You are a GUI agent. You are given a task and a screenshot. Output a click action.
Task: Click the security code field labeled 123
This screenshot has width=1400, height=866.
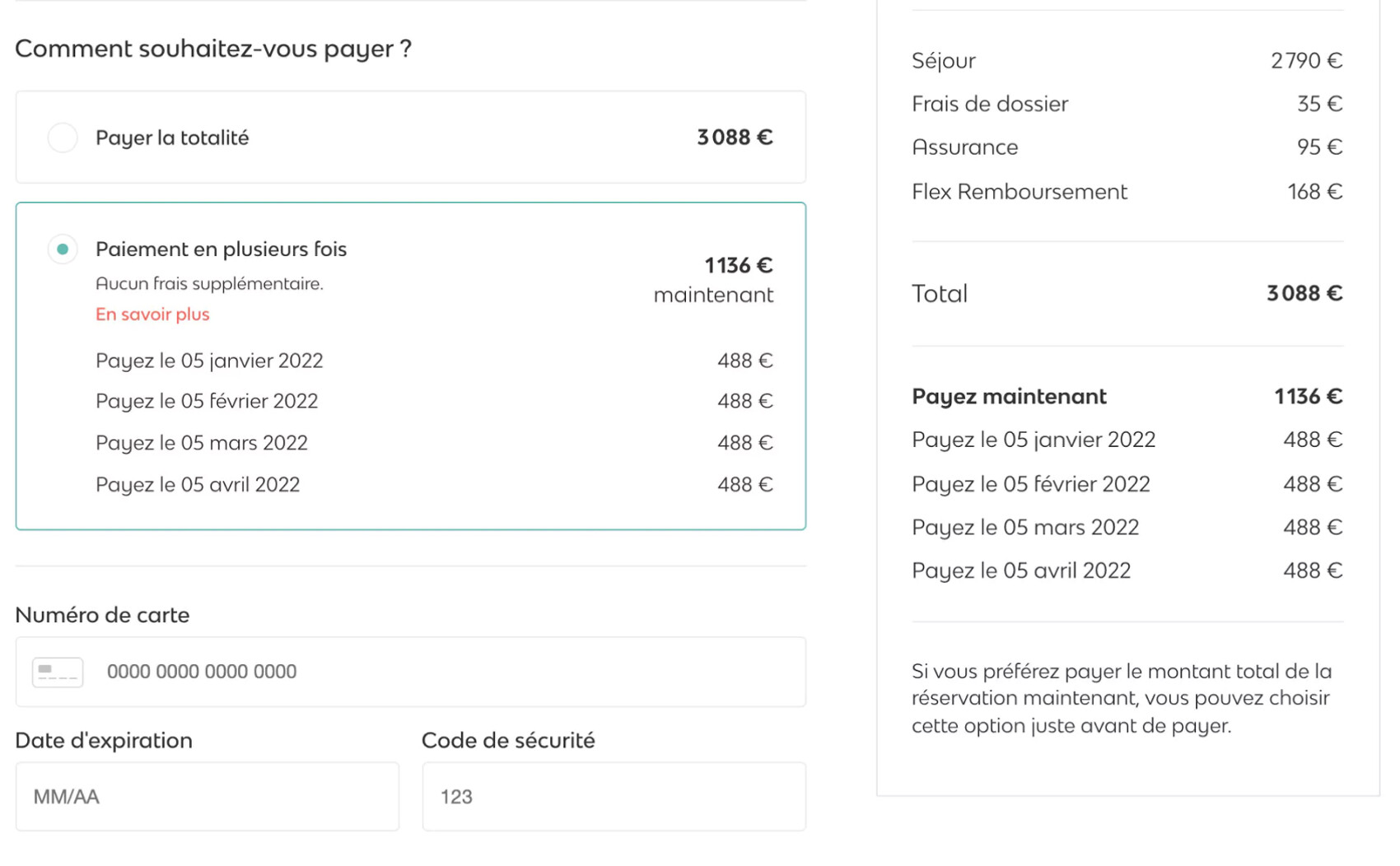click(613, 796)
